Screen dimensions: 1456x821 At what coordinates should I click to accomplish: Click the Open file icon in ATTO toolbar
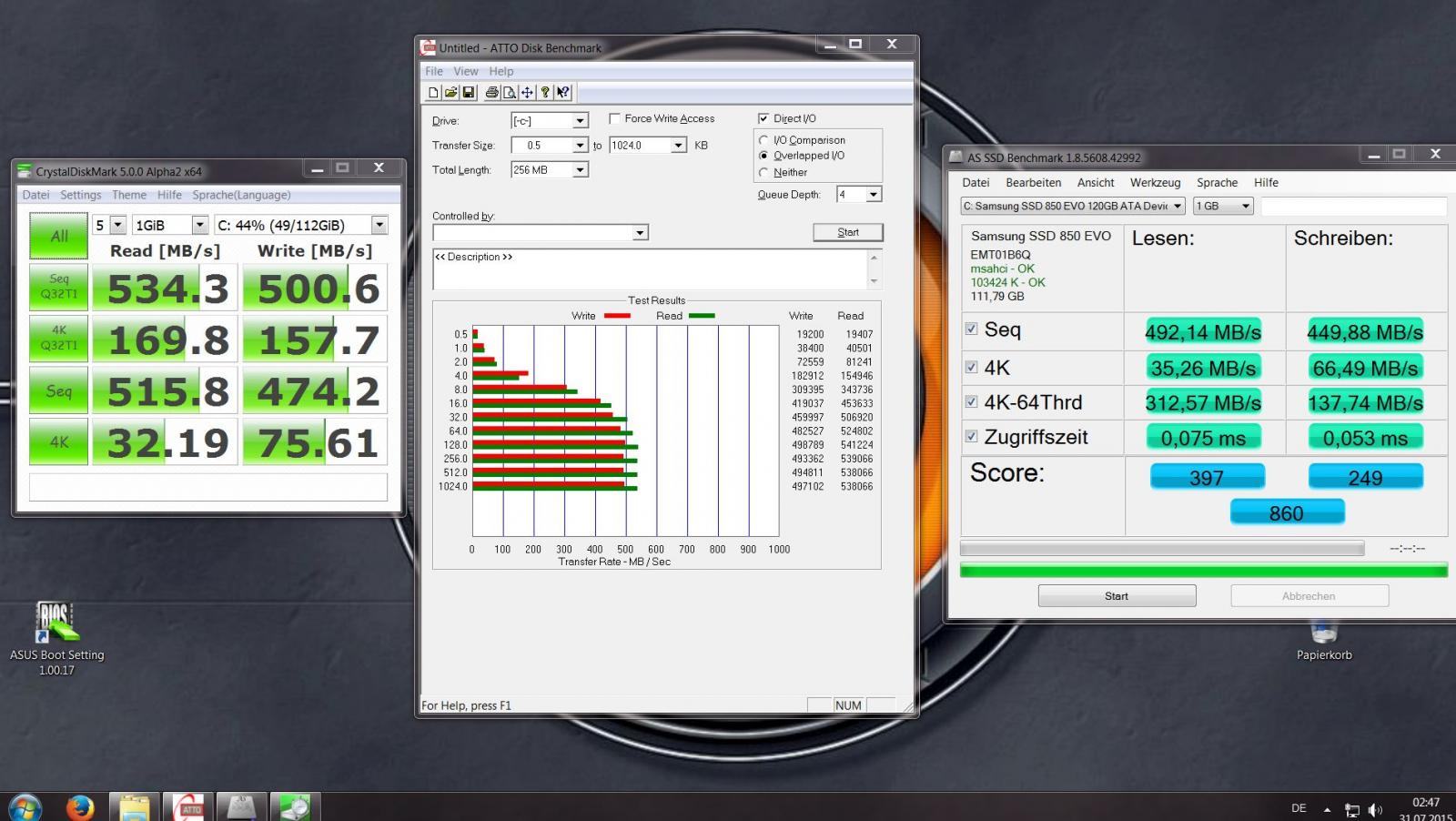coord(450,93)
